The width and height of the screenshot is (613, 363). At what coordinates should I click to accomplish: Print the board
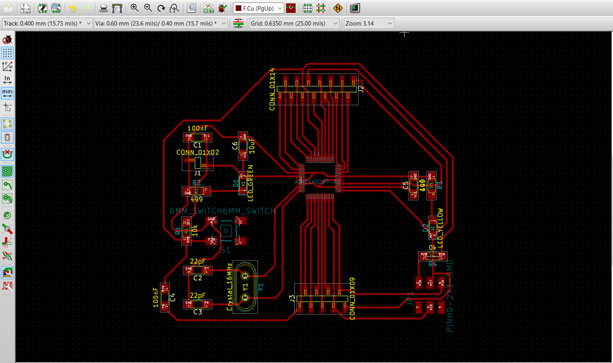tap(104, 8)
